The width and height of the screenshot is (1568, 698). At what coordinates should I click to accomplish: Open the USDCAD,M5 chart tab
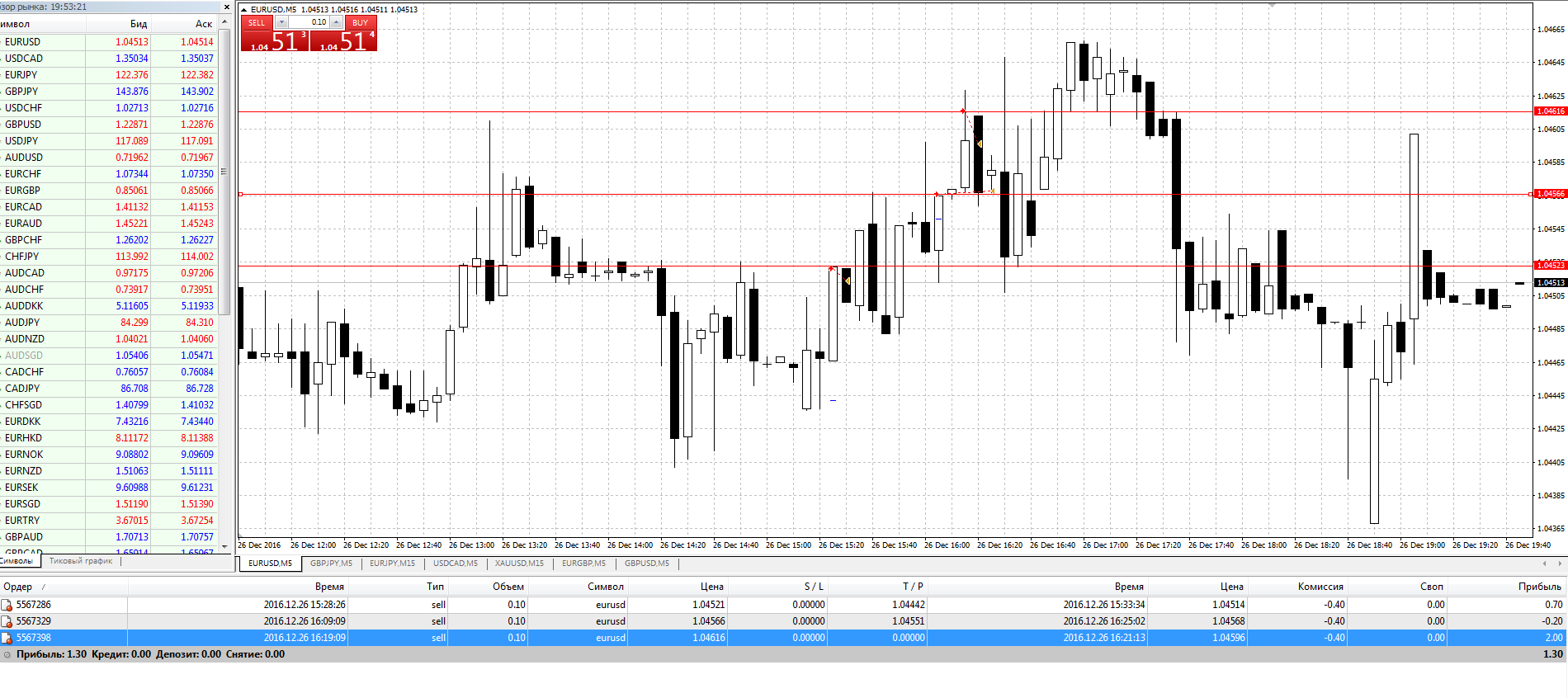tap(456, 564)
